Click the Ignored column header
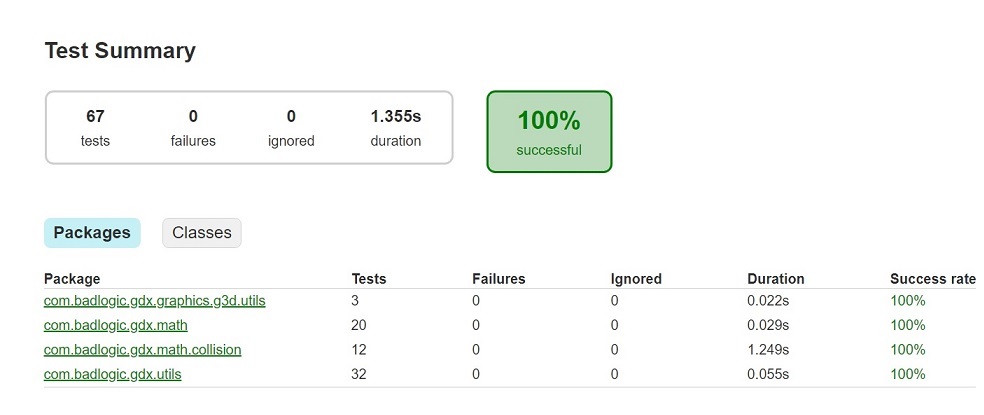Image resolution: width=984 pixels, height=415 pixels. pyautogui.click(x=636, y=279)
